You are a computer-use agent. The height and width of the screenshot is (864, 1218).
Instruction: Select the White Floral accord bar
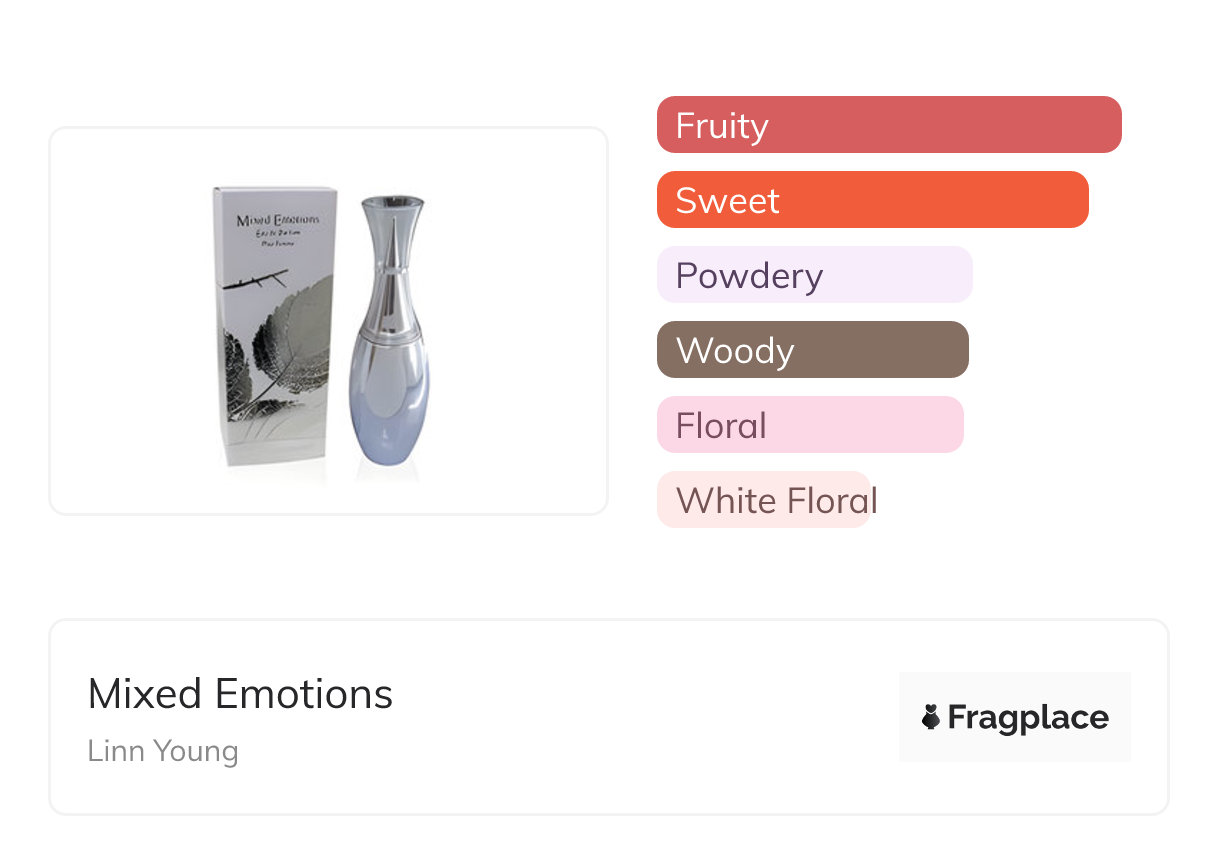[x=764, y=500]
